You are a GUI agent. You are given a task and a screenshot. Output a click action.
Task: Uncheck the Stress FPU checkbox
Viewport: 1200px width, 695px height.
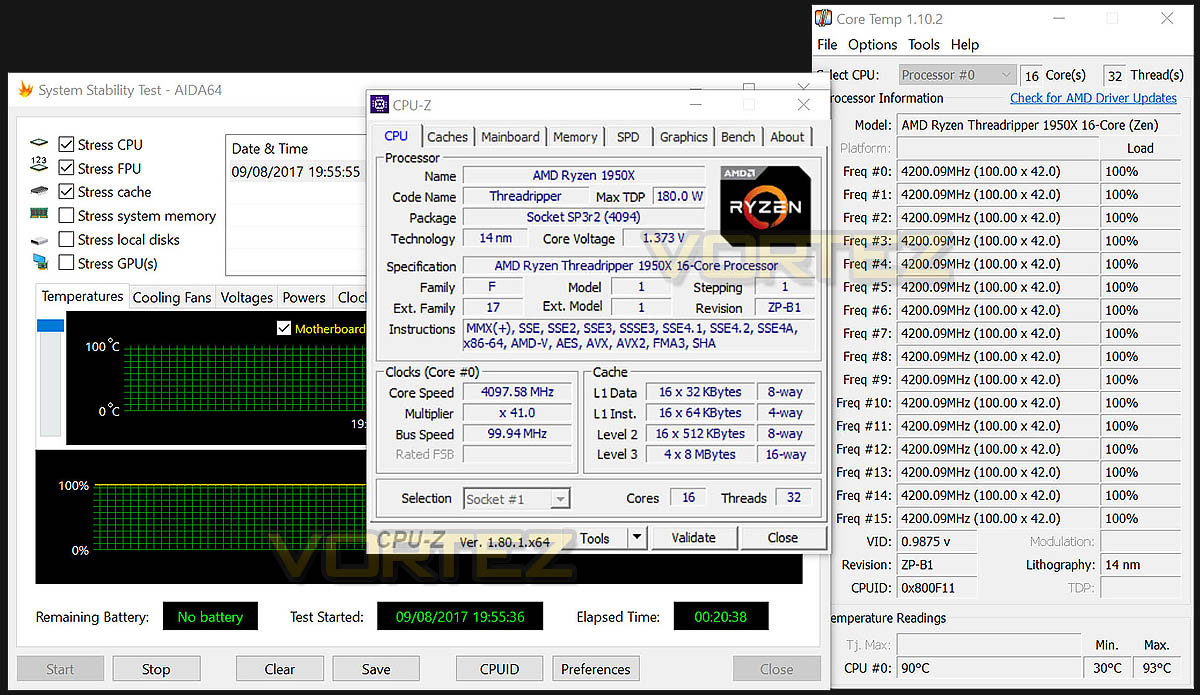[x=66, y=168]
